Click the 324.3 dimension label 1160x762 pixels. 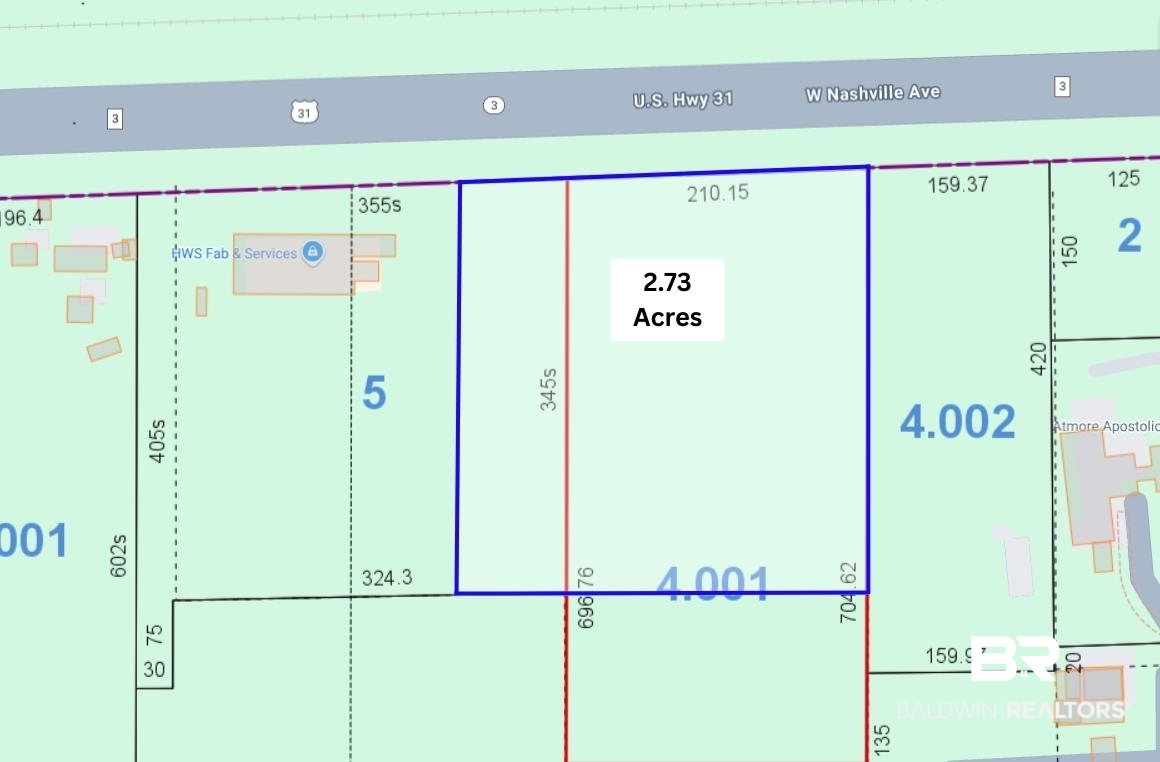click(x=387, y=578)
